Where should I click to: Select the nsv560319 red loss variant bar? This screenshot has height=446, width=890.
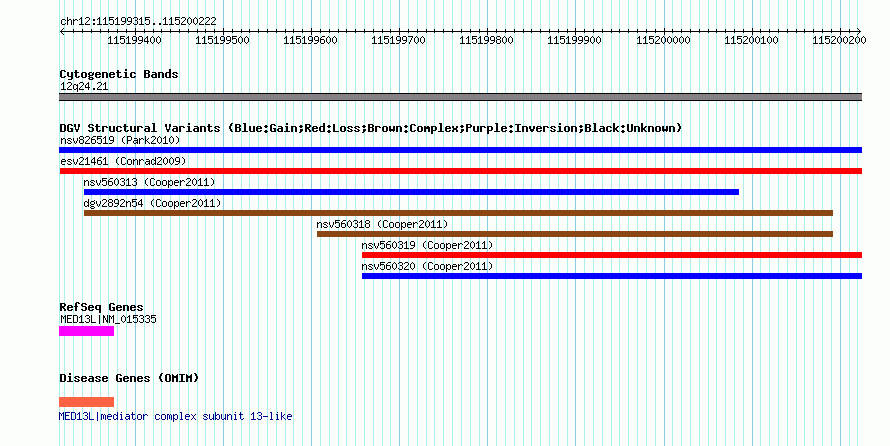612,255
